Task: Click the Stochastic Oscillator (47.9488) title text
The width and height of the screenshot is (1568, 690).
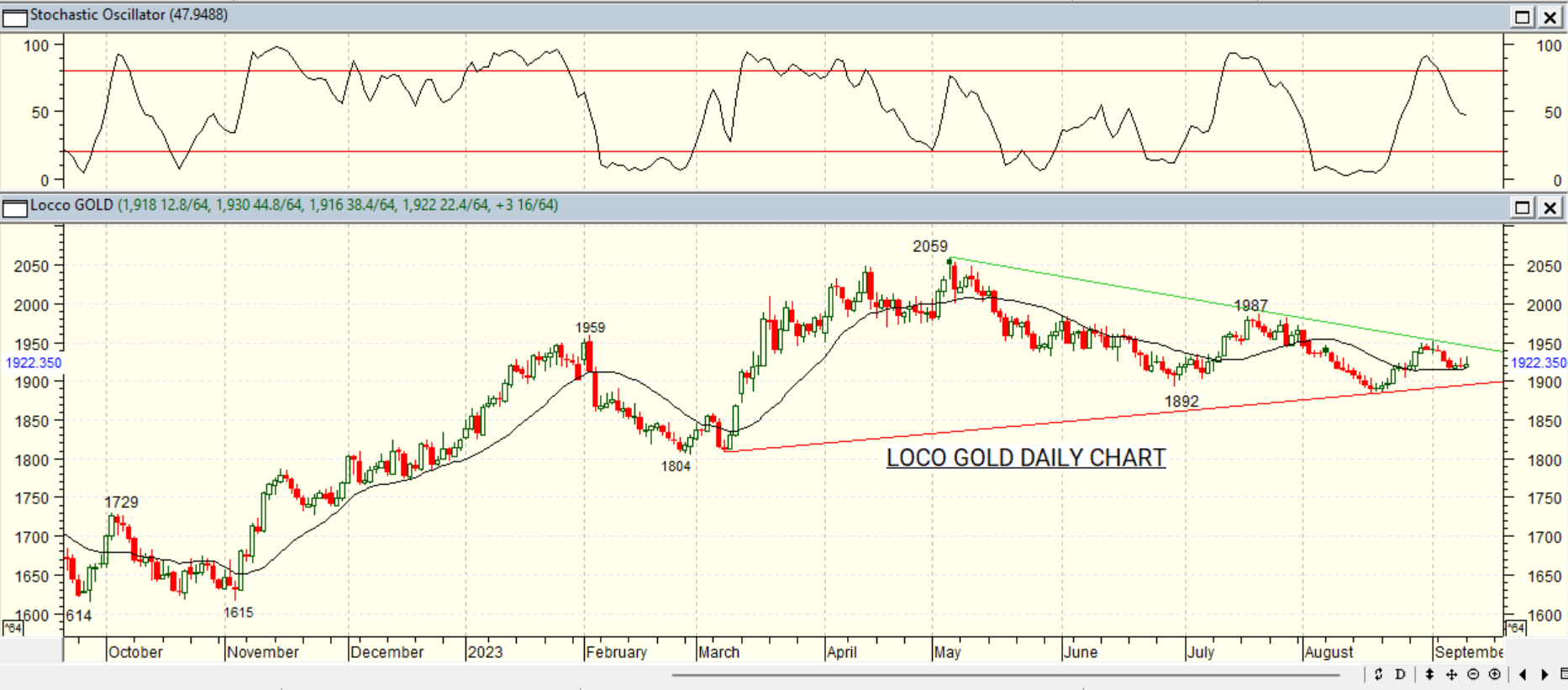Action: click(x=129, y=15)
